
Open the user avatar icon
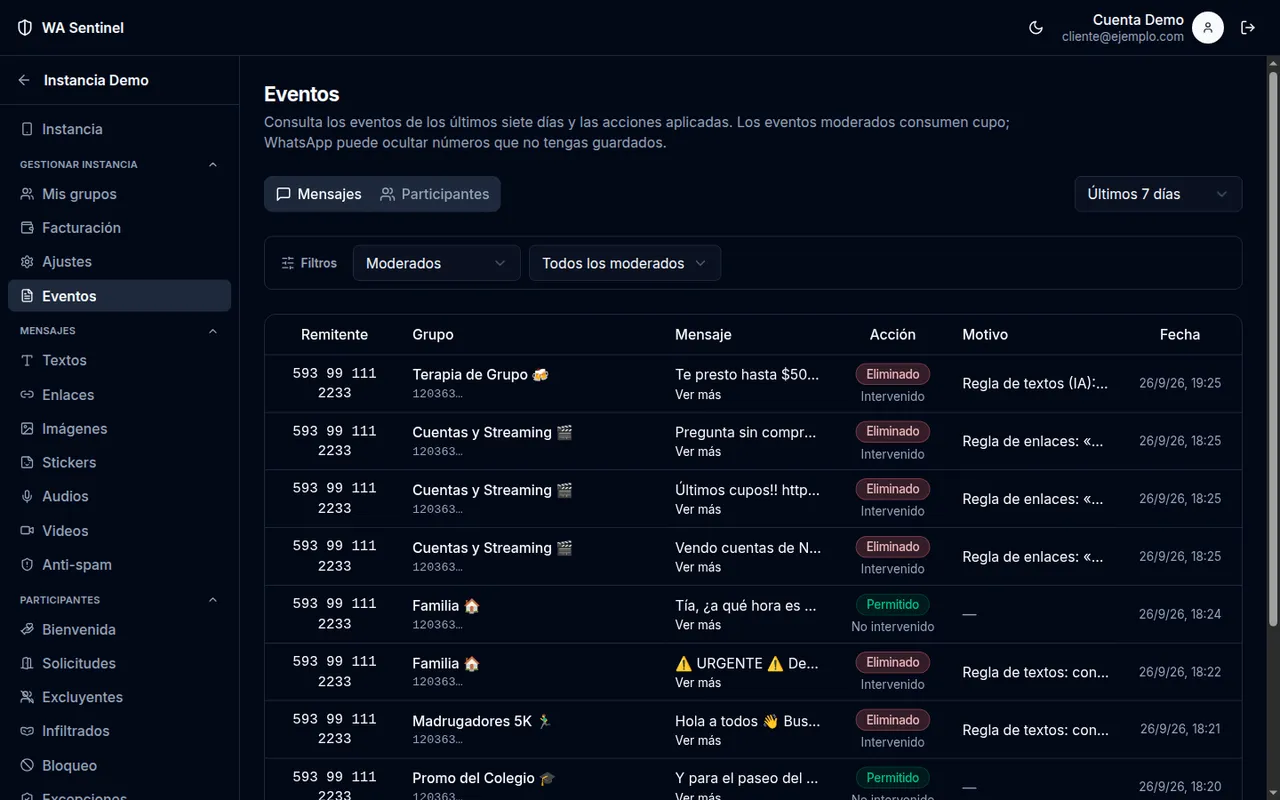click(x=1208, y=28)
